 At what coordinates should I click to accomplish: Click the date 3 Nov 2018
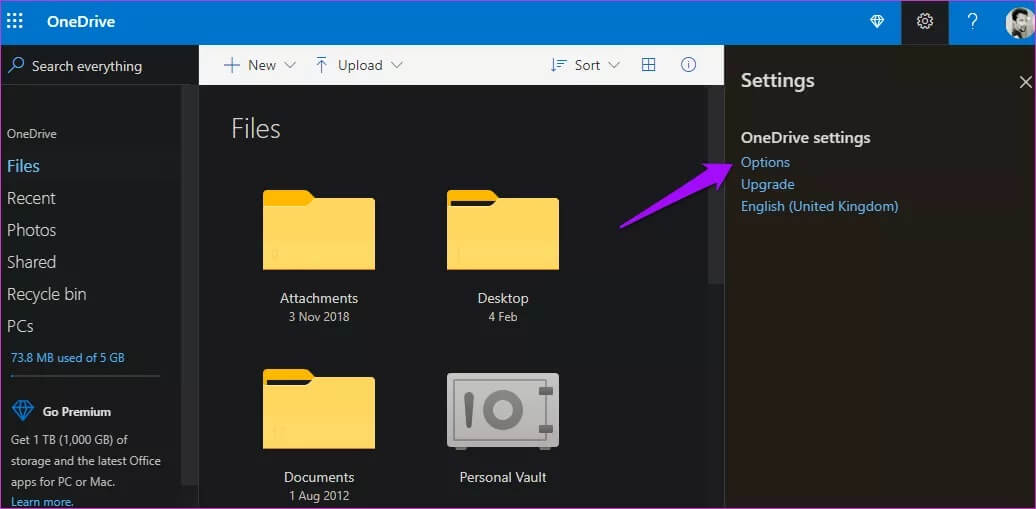coord(318,317)
